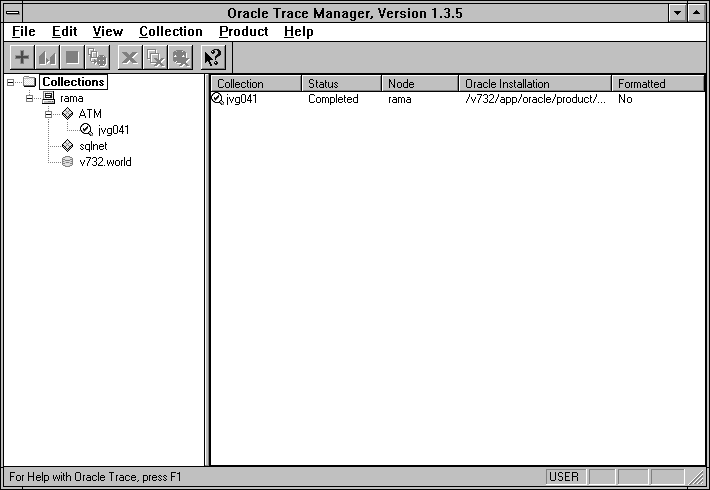Click the rama cell in the Node column

point(400,99)
